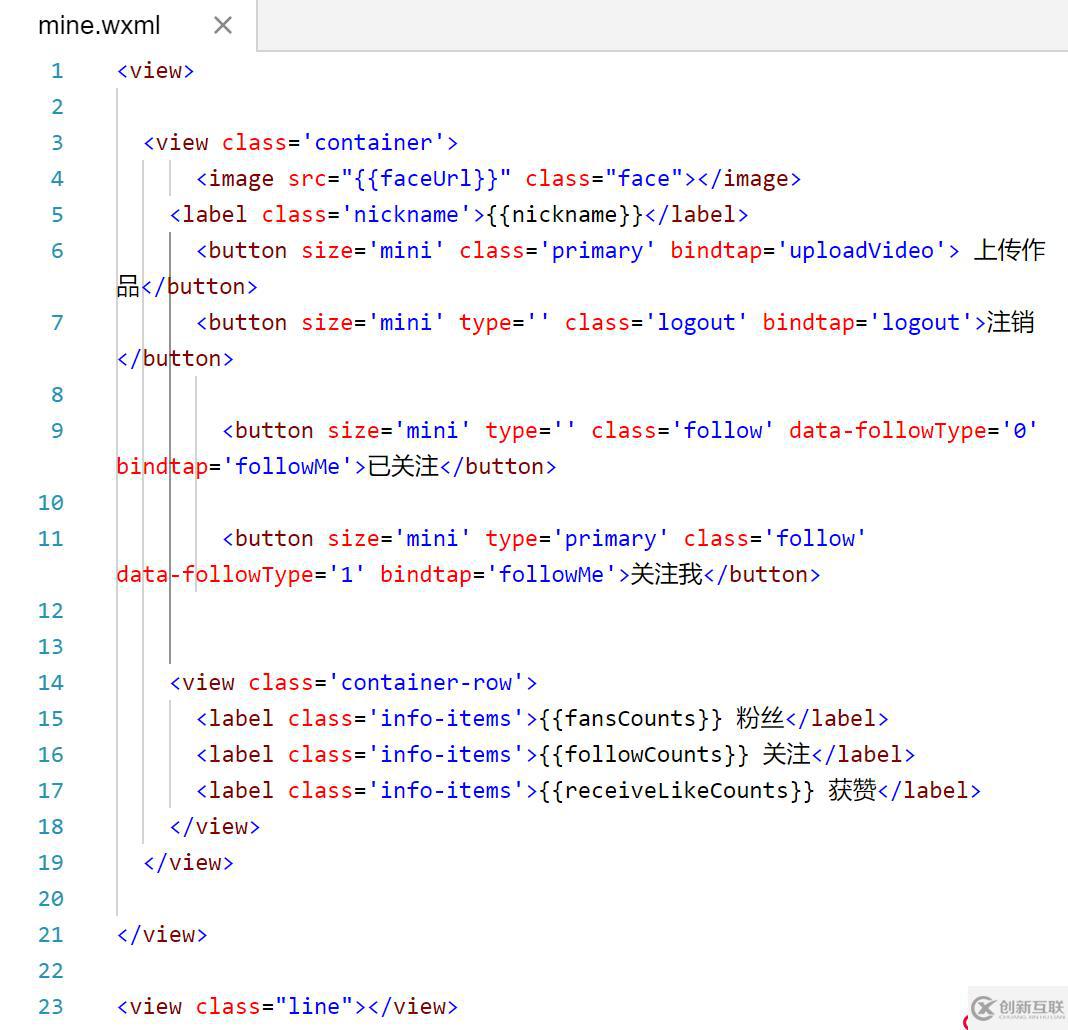Click line number 1 in gutter

(57, 71)
